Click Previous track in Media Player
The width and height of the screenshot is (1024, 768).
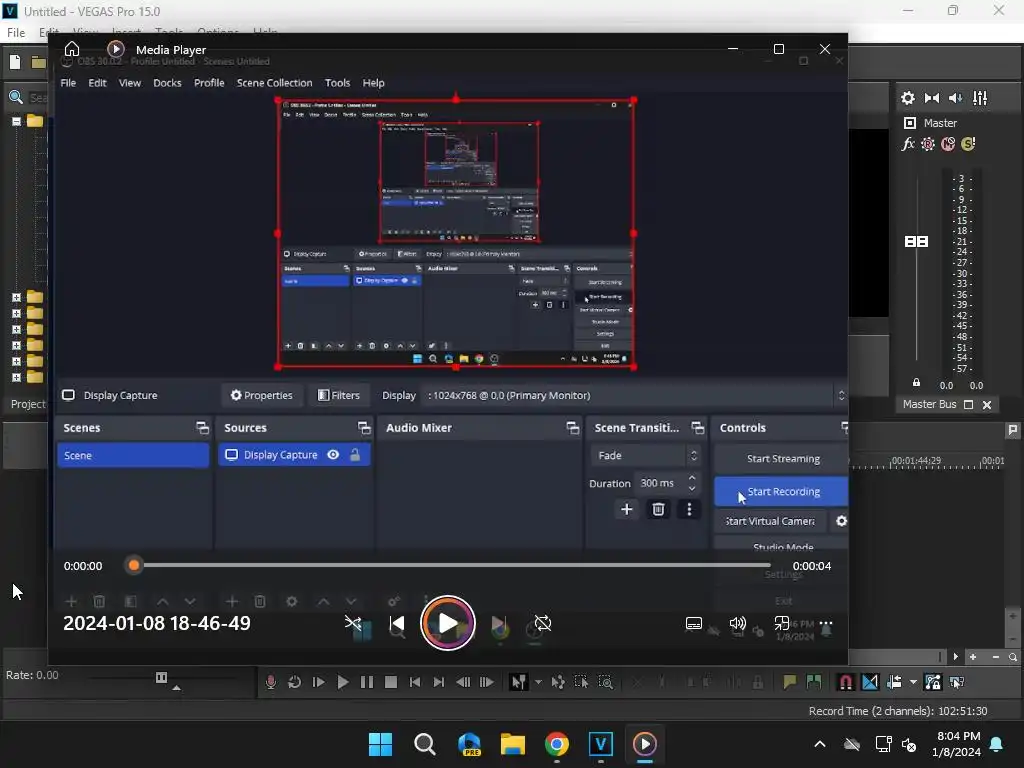pyautogui.click(x=397, y=624)
